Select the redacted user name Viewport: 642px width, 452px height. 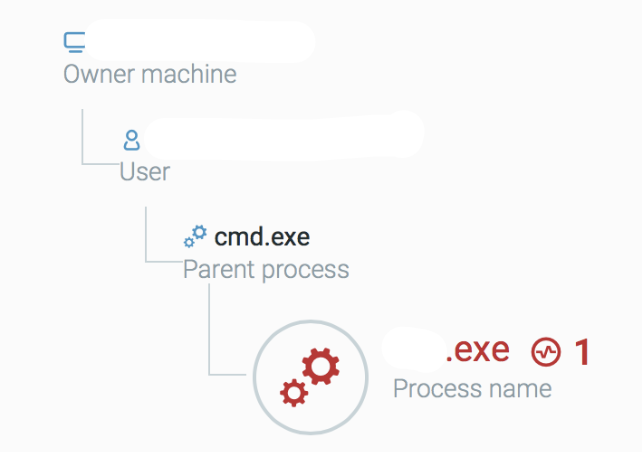click(x=284, y=135)
